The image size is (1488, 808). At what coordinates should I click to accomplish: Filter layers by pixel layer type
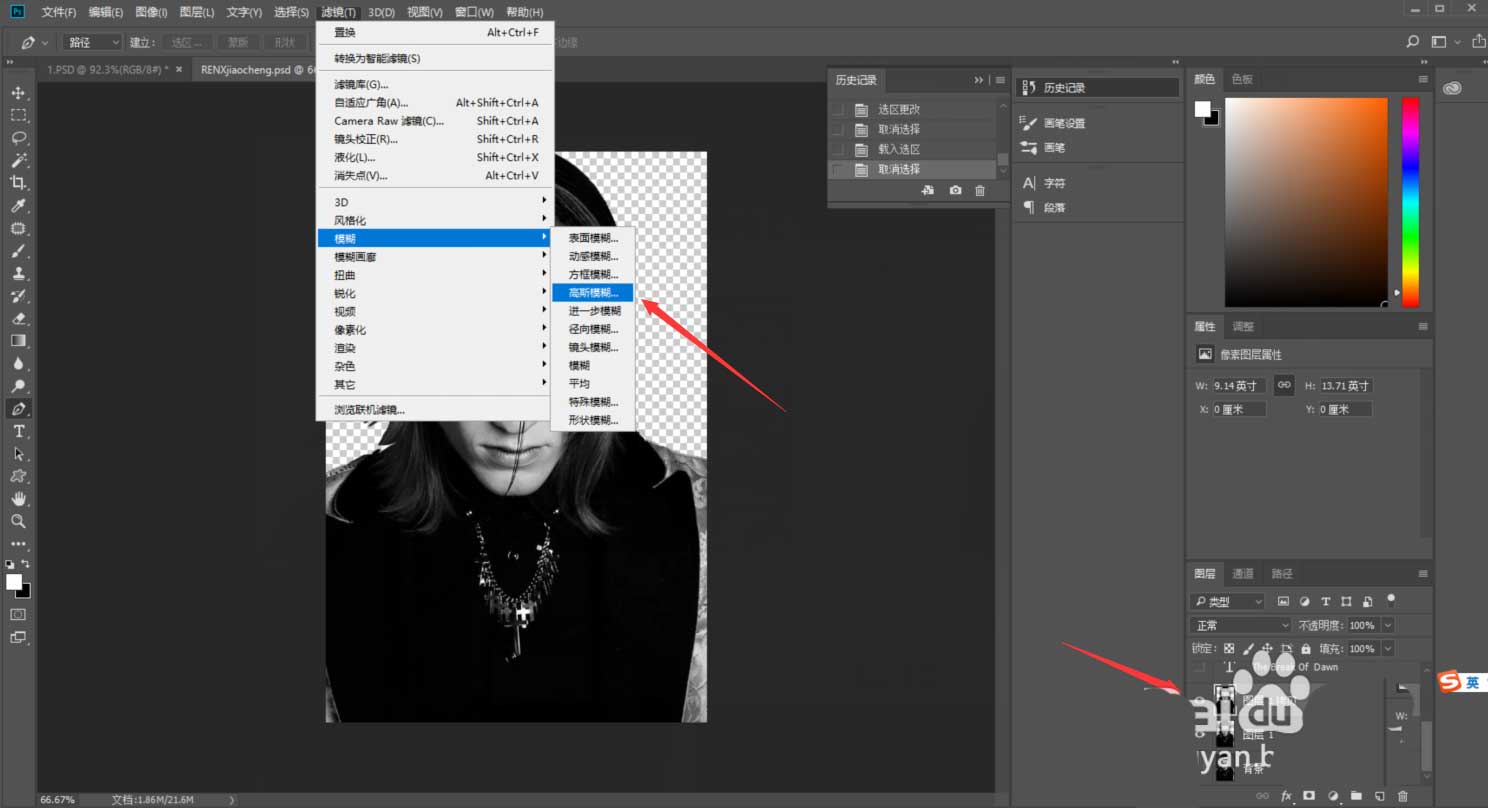[1284, 601]
